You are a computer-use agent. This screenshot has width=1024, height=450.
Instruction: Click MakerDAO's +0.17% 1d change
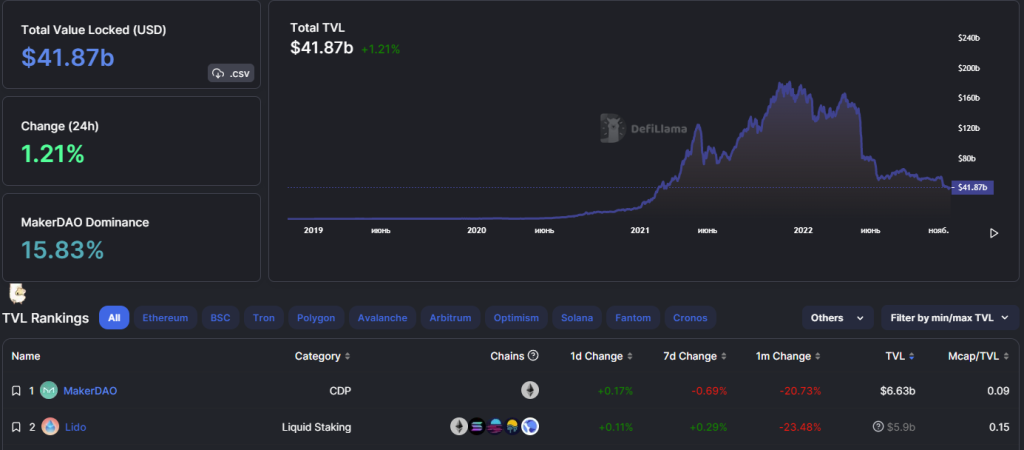point(615,391)
